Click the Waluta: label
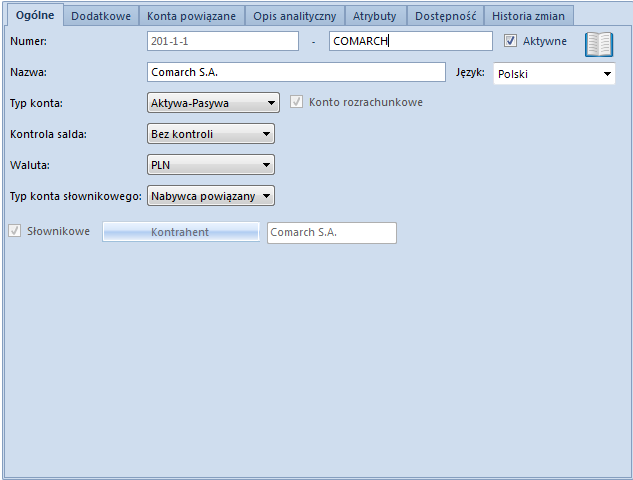Viewport: 633px width, 480px height. pyautogui.click(x=30, y=165)
